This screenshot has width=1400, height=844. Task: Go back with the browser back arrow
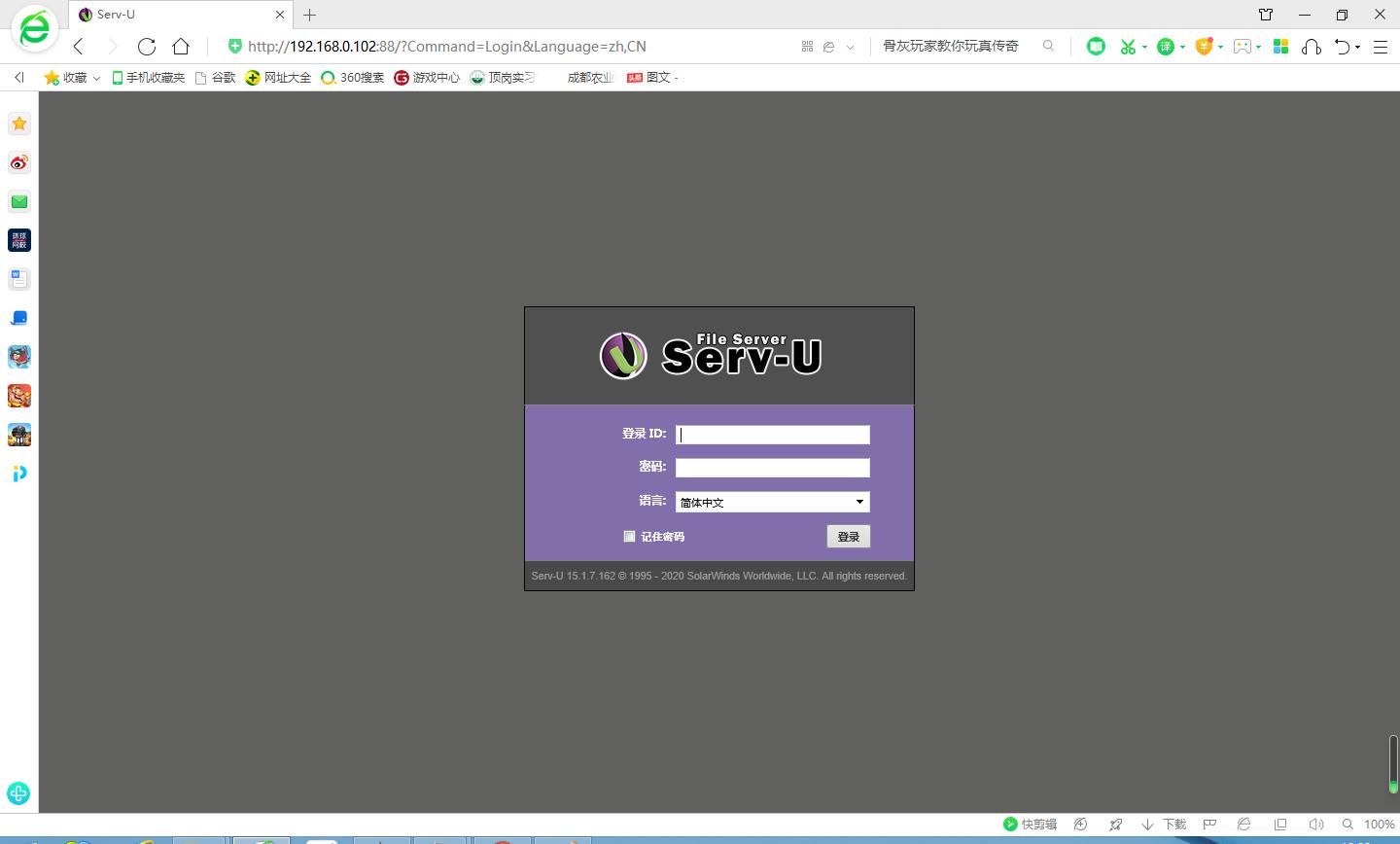coord(79,47)
